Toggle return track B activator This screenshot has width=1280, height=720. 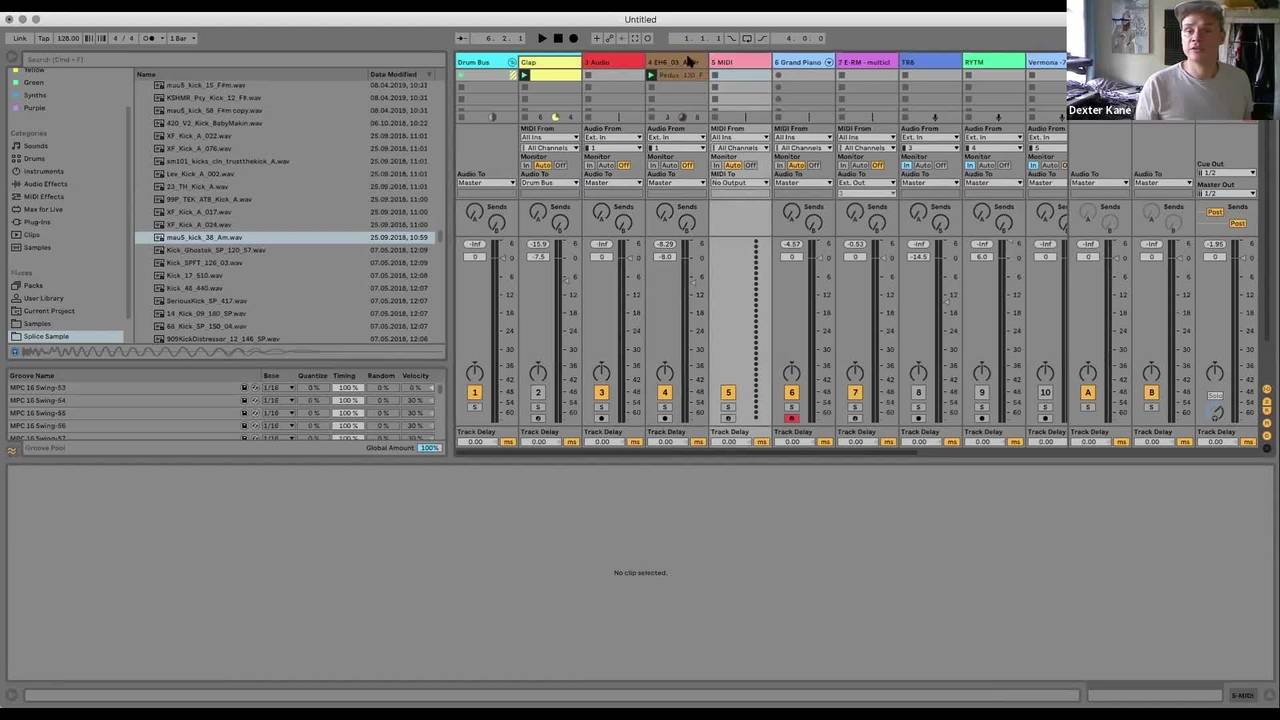[x=1151, y=393]
